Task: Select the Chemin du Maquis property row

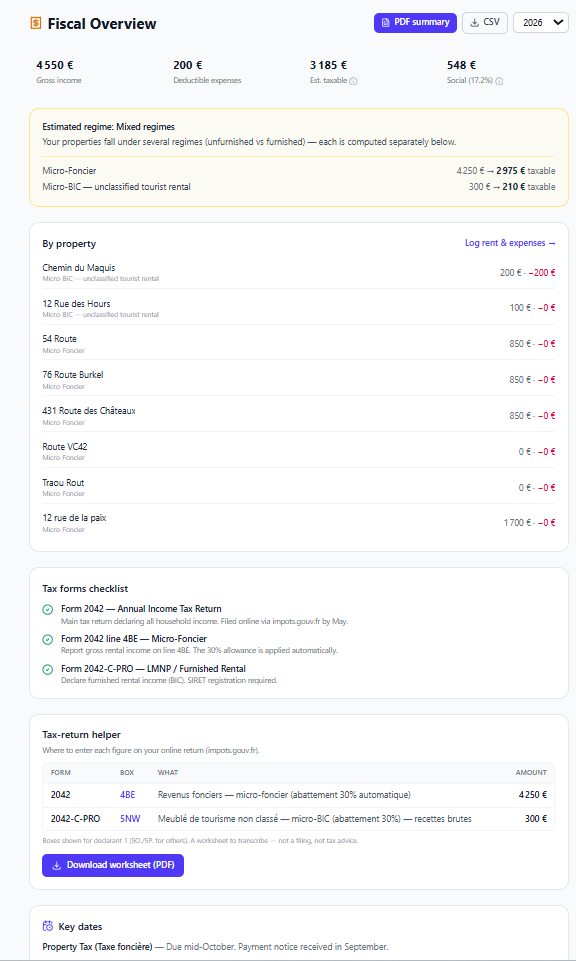Action: (299, 272)
